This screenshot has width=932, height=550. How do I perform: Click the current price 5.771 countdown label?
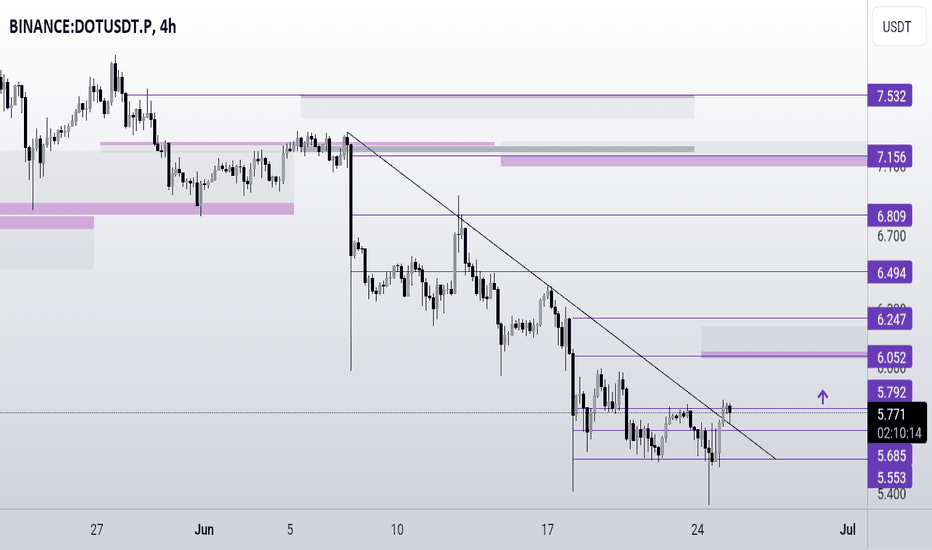(x=898, y=423)
